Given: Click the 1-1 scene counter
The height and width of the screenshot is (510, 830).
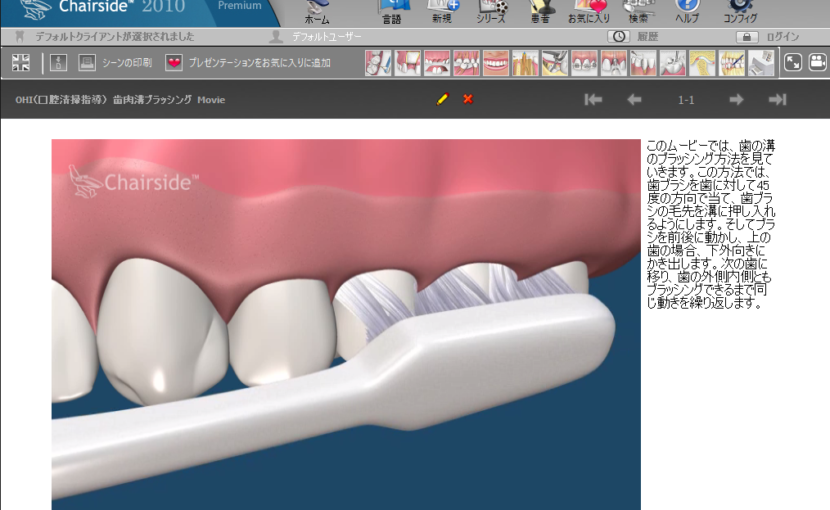Looking at the screenshot, I should [x=686, y=100].
